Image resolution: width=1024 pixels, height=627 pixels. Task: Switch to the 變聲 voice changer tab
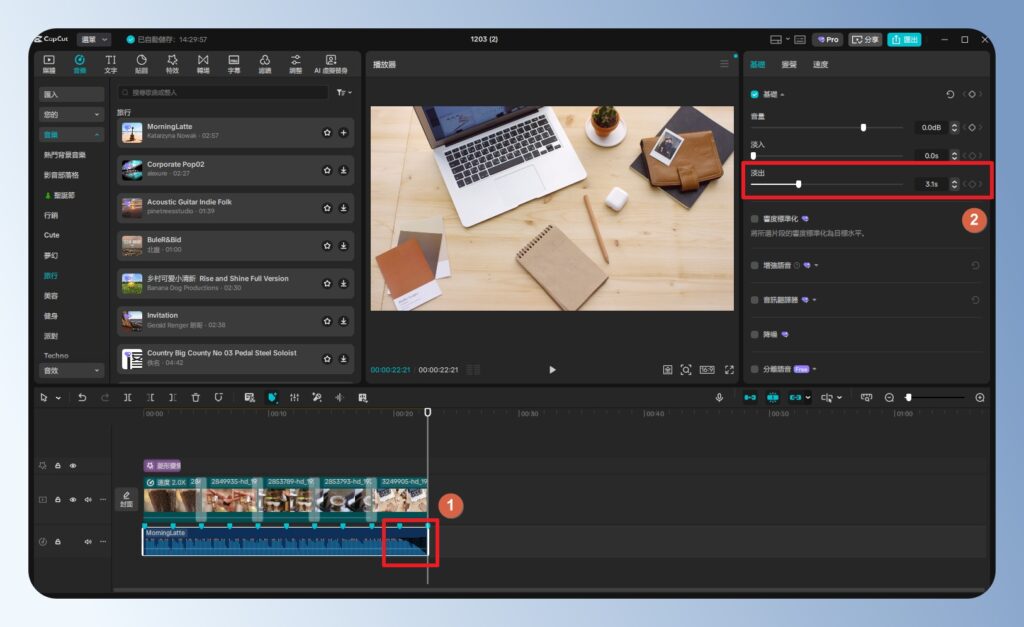click(x=789, y=64)
